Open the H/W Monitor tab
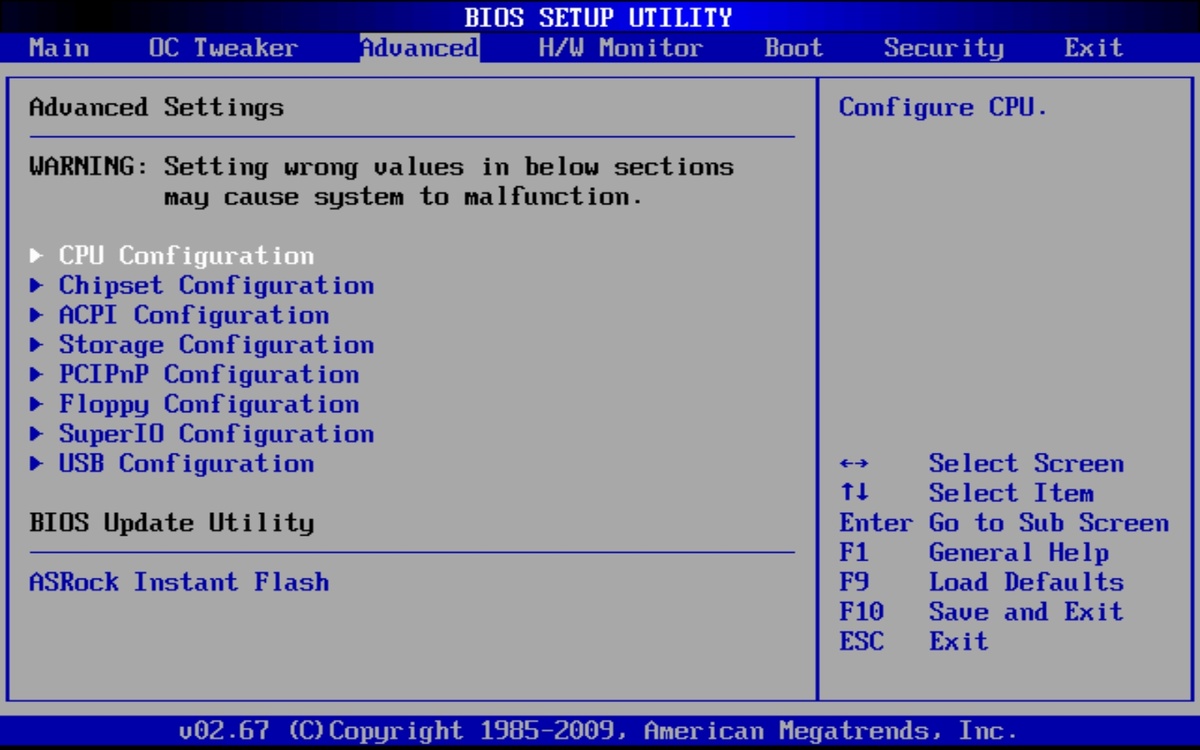 620,48
